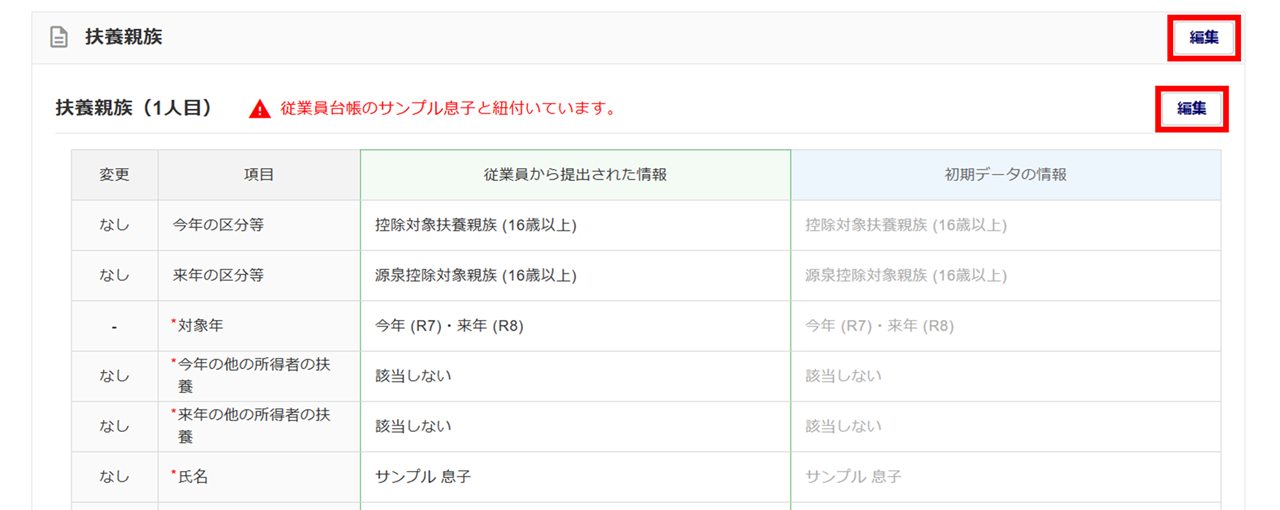Click the 従業員から提出された情報 column header
This screenshot has width=1280, height=510.
tap(575, 174)
